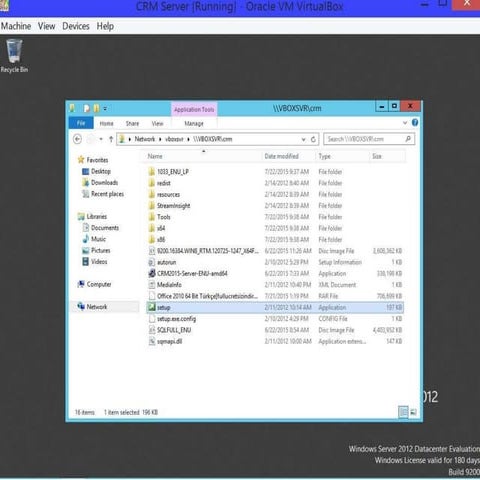This screenshot has width=480, height=480.
Task: Select Videos library in navigation pane
Action: (x=95, y=262)
